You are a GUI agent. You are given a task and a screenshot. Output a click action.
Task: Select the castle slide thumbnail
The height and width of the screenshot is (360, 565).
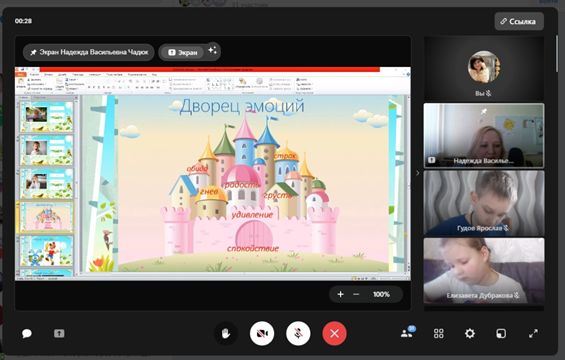(46, 217)
